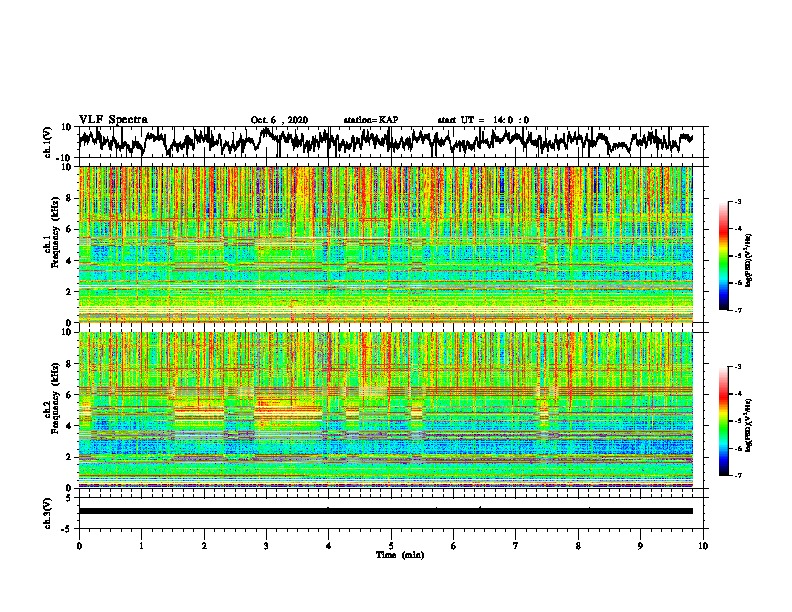Click the ch.1(V) waveform trace panel
Viewport: 792px width, 612px height.
point(391,142)
